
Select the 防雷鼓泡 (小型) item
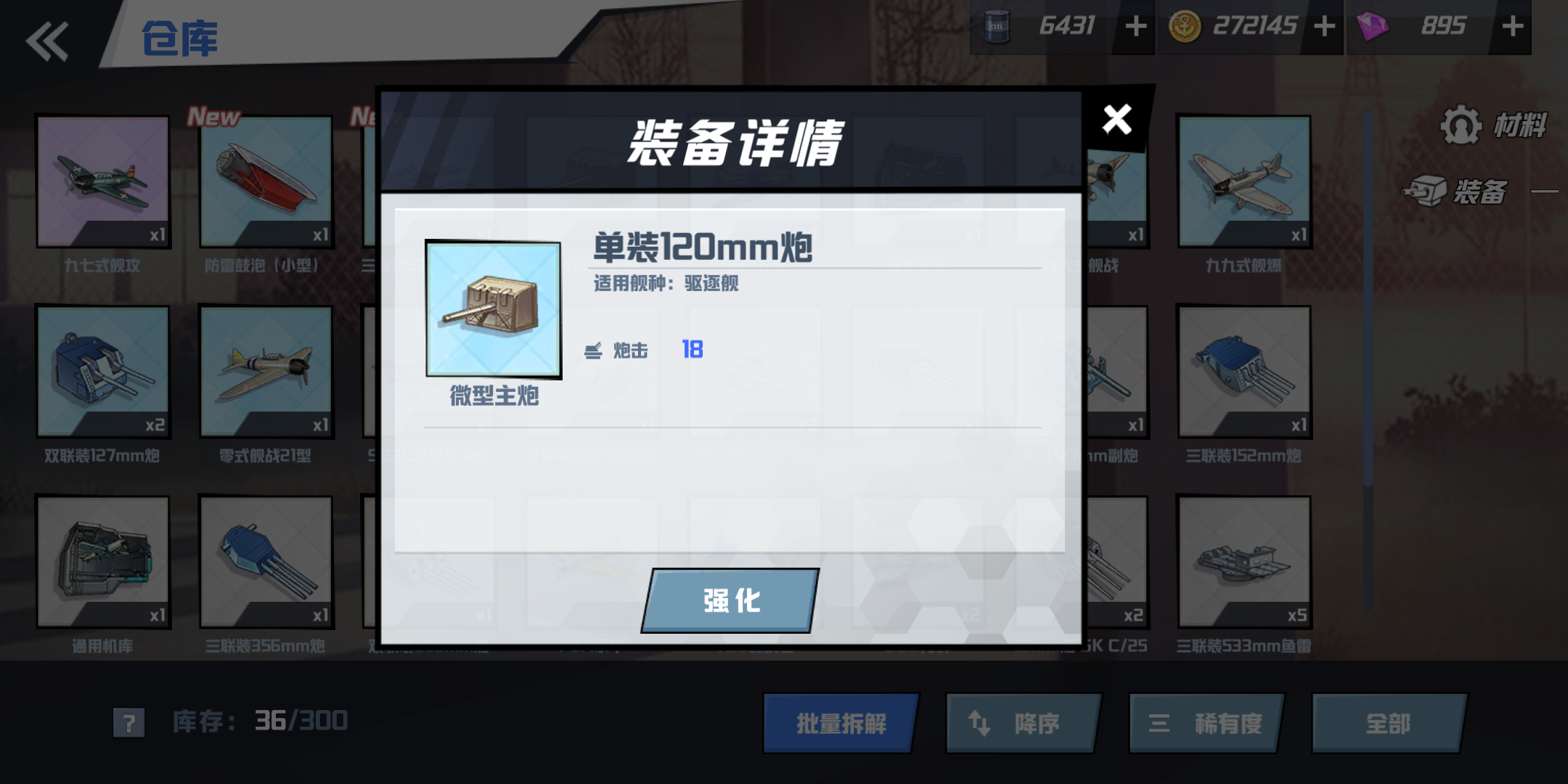pyautogui.click(x=266, y=181)
